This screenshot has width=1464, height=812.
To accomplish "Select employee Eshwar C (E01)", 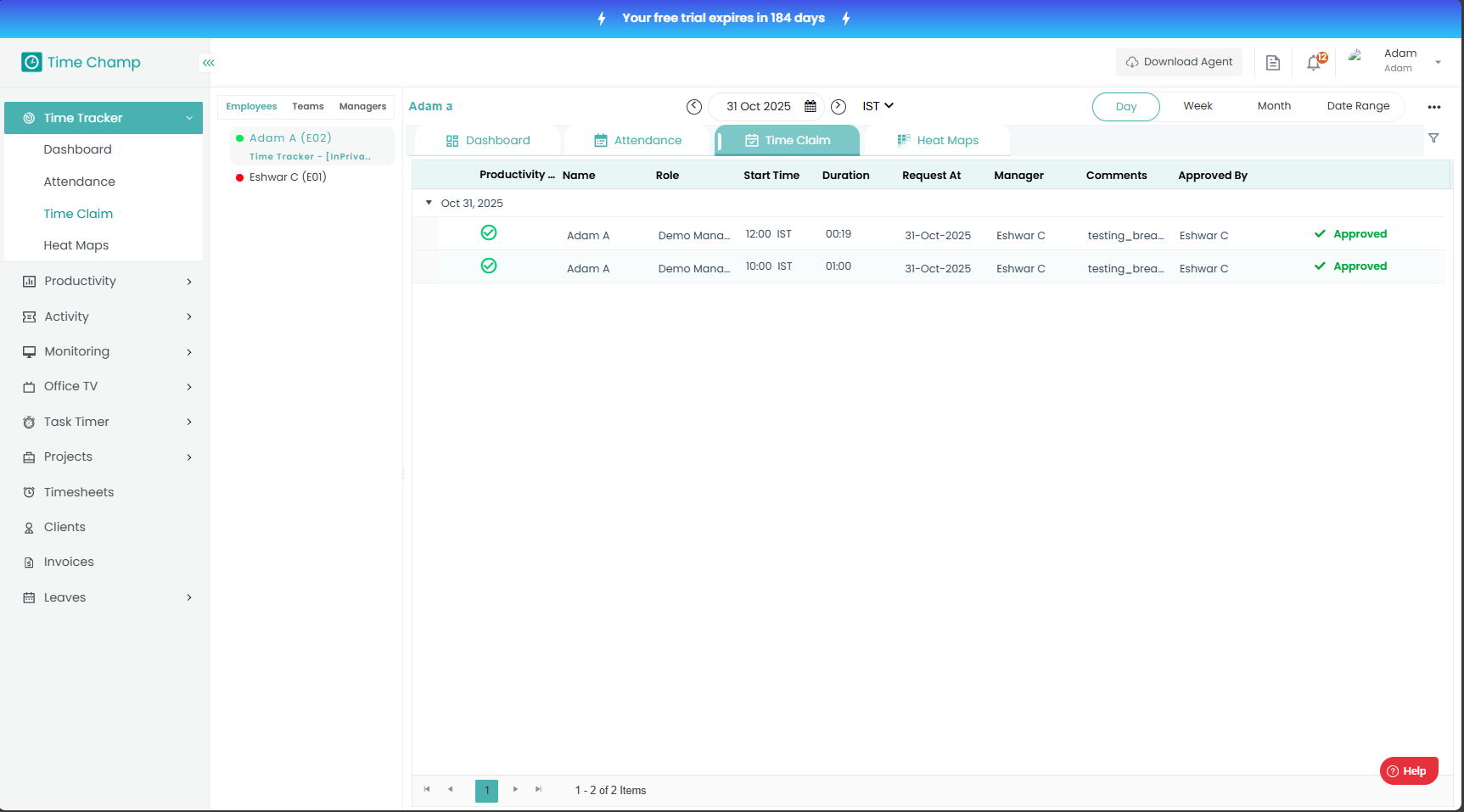I will 287,177.
